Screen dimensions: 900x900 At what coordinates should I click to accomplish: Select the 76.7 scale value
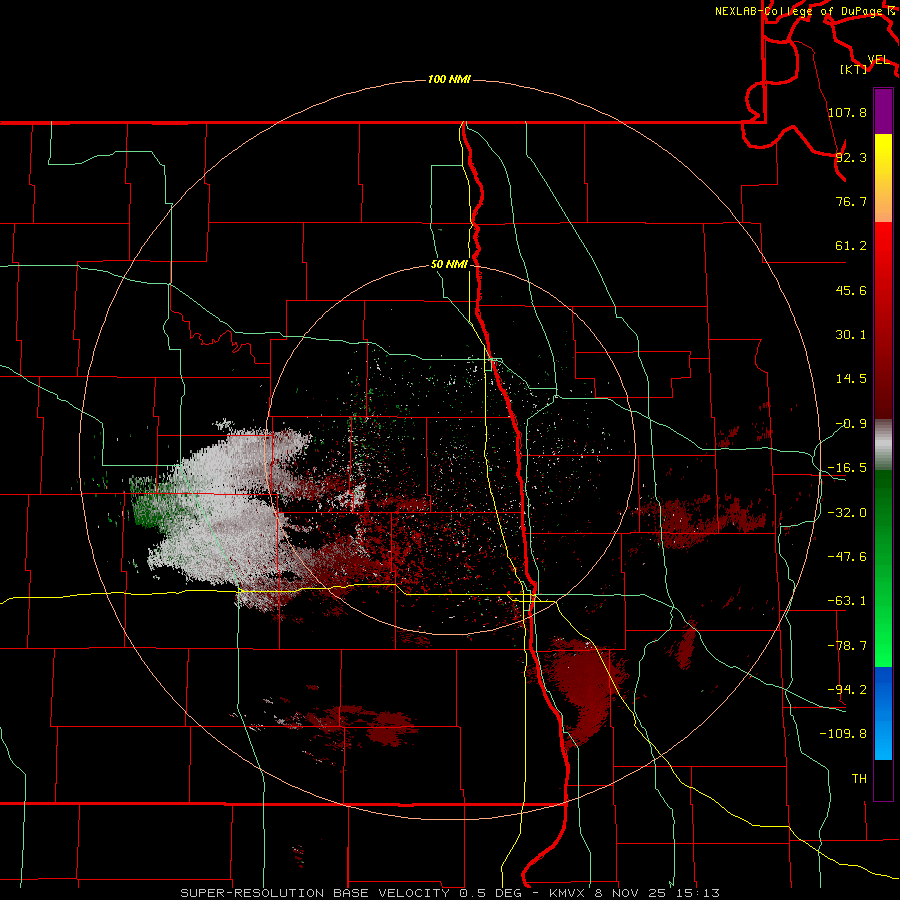[x=851, y=201]
